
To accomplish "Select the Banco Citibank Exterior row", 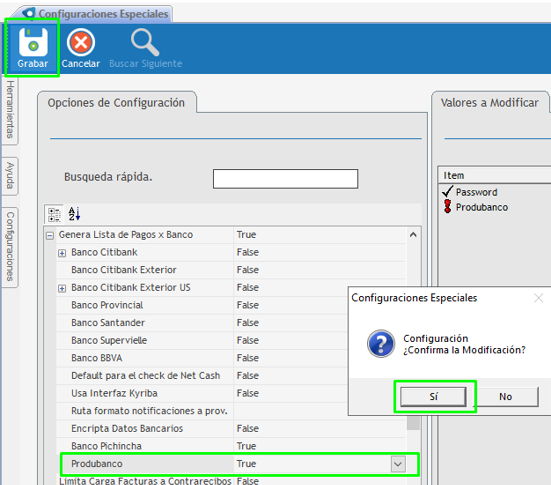I will [x=124, y=270].
